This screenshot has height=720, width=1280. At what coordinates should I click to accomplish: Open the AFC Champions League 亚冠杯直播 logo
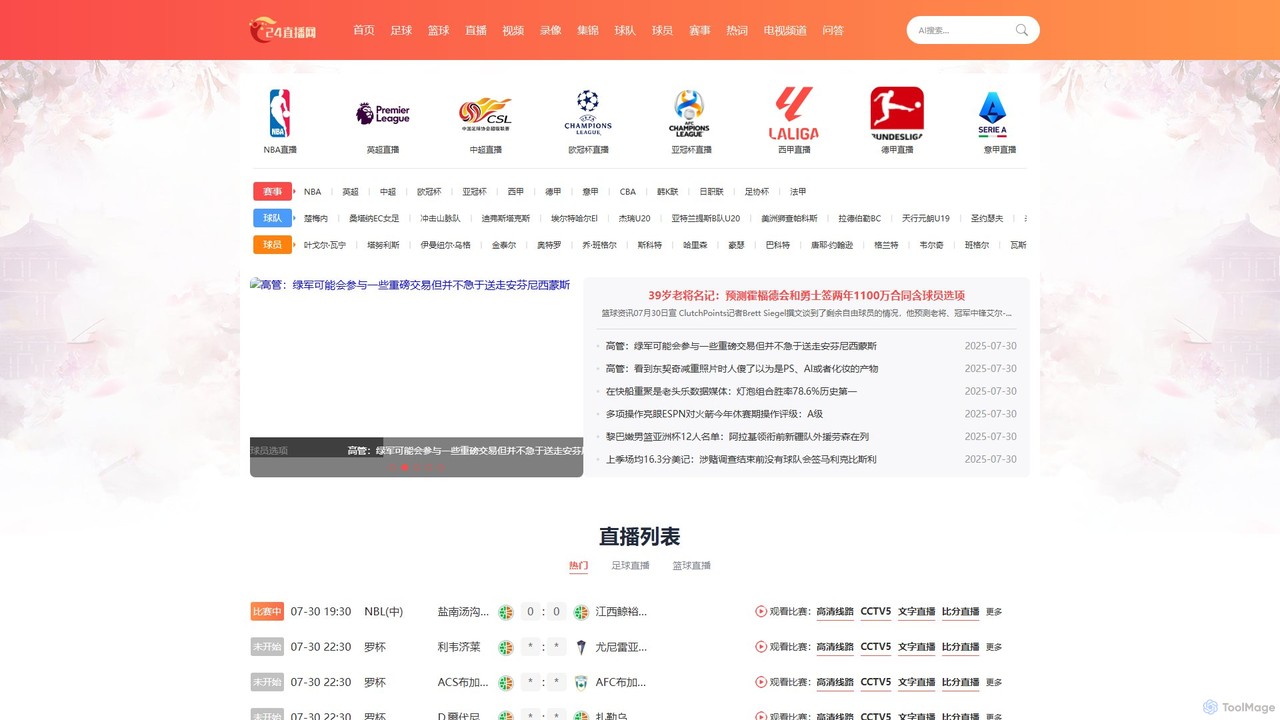690,113
